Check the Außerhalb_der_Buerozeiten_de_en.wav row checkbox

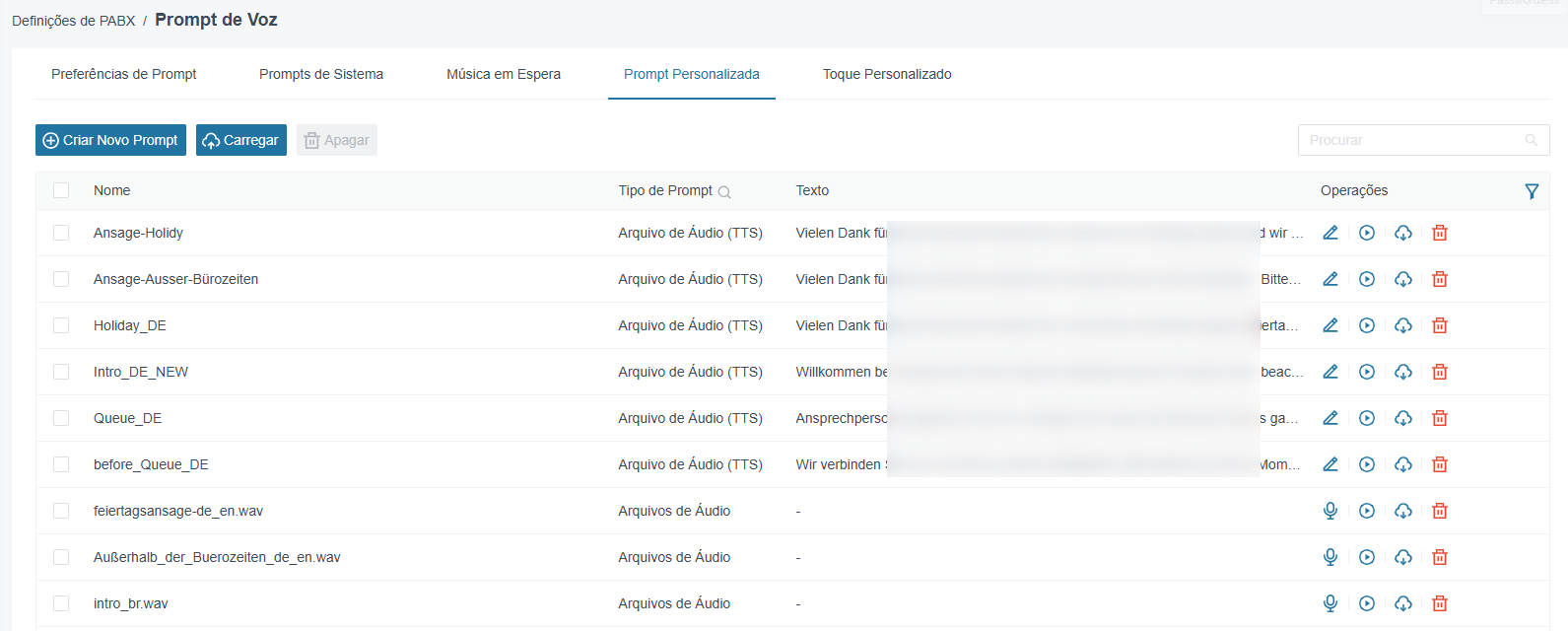(61, 557)
